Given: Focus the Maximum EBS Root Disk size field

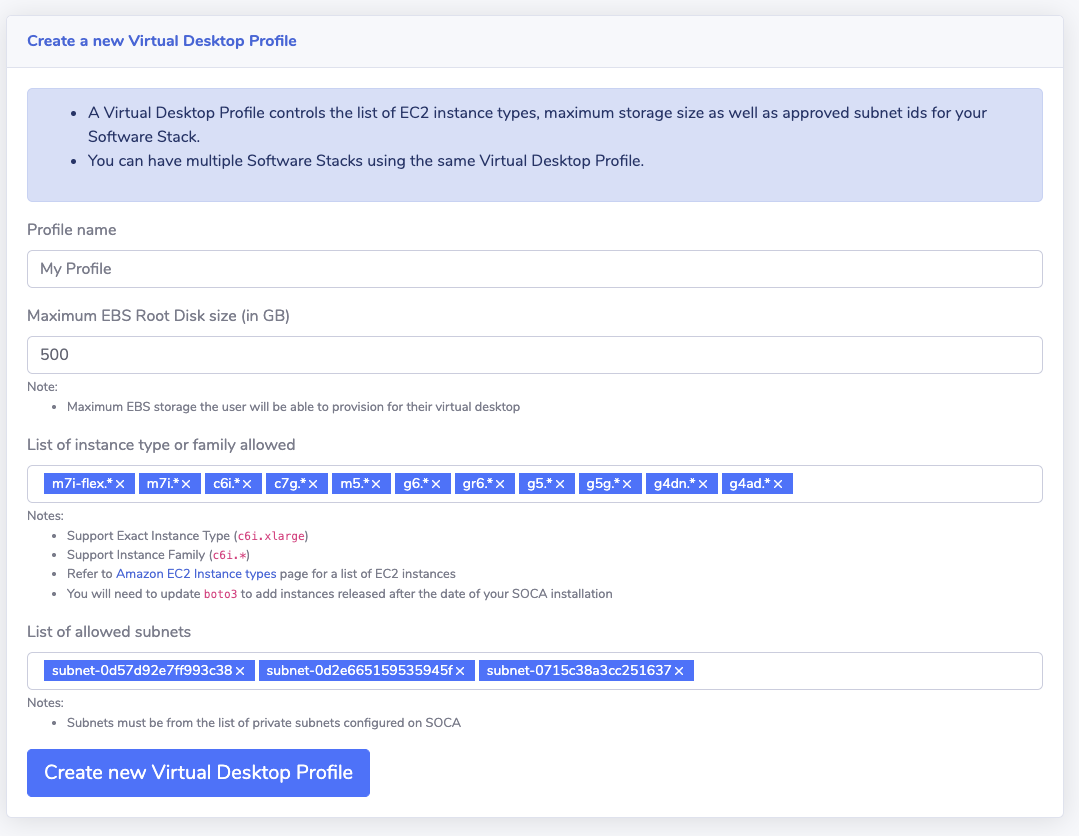Looking at the screenshot, I should point(534,355).
